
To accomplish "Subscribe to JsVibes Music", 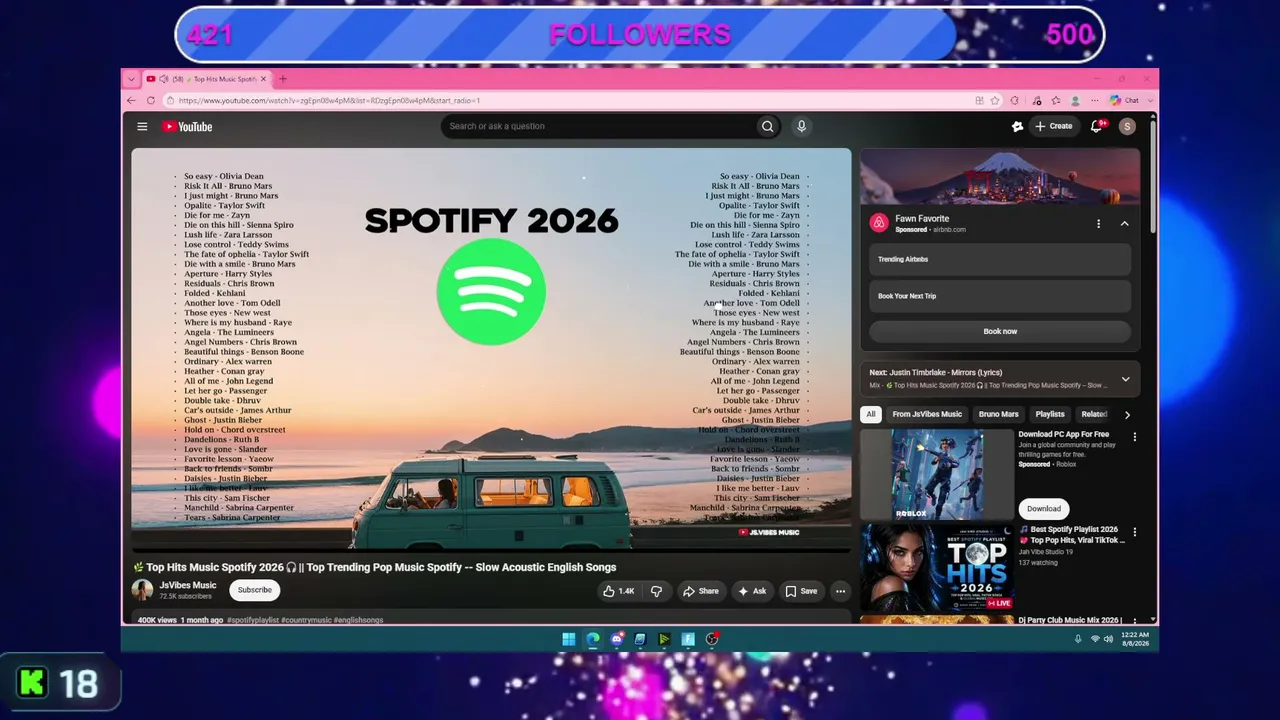I will click(x=255, y=590).
